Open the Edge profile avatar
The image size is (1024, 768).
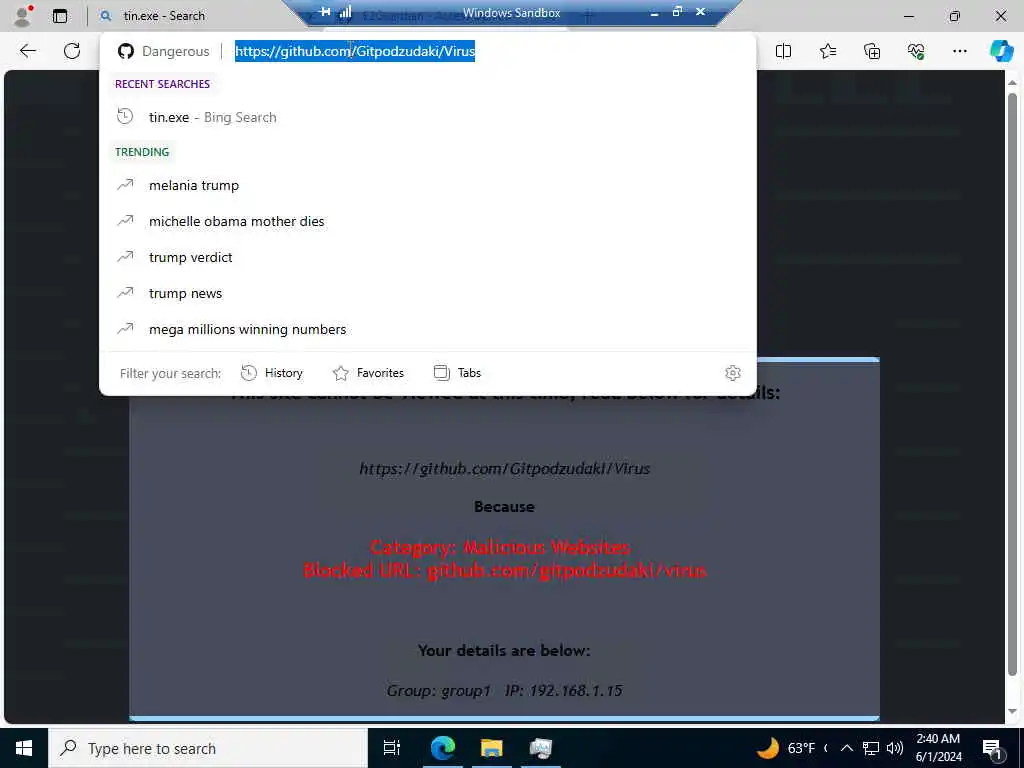22,15
